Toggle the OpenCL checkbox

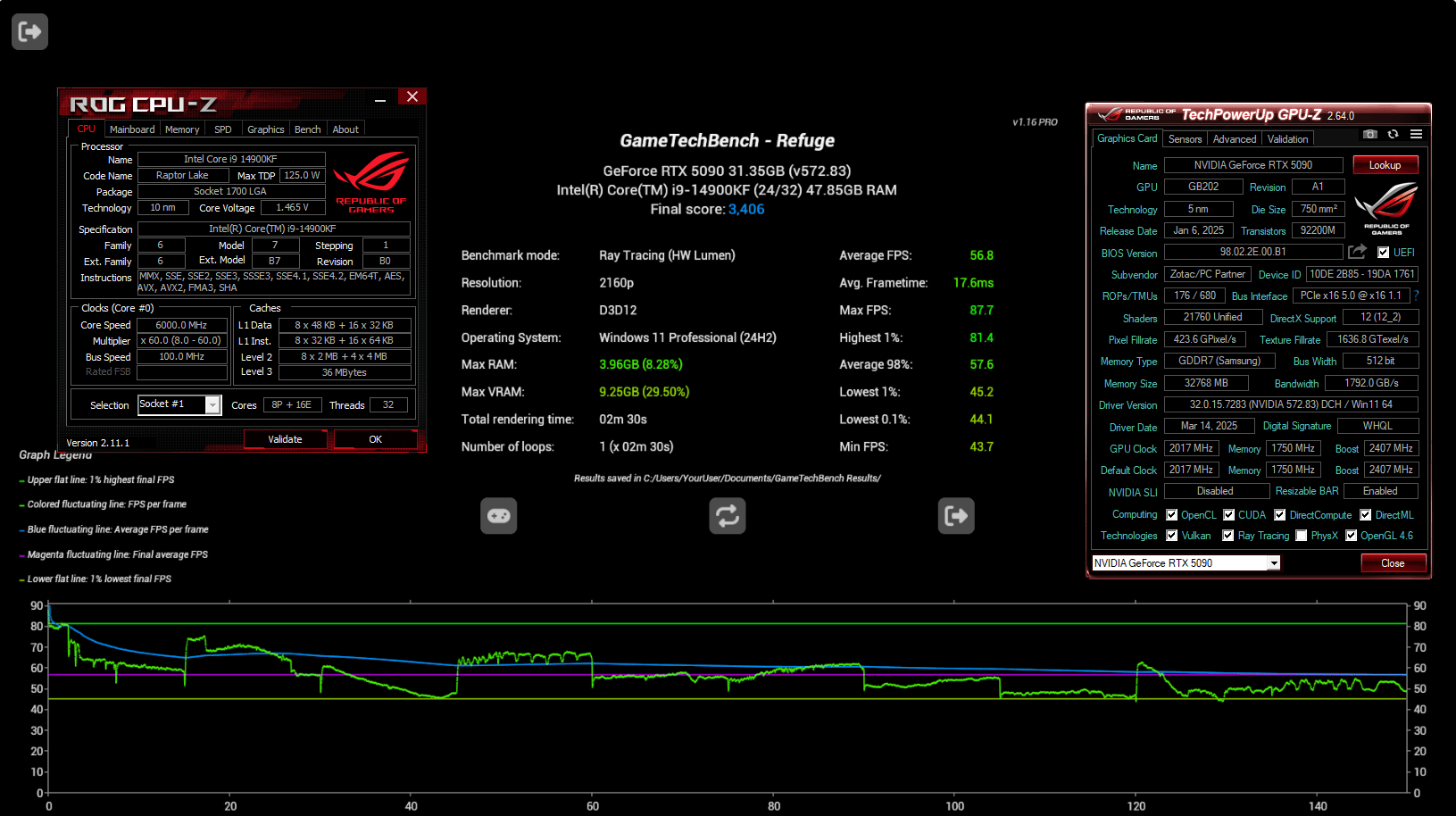click(x=1171, y=515)
